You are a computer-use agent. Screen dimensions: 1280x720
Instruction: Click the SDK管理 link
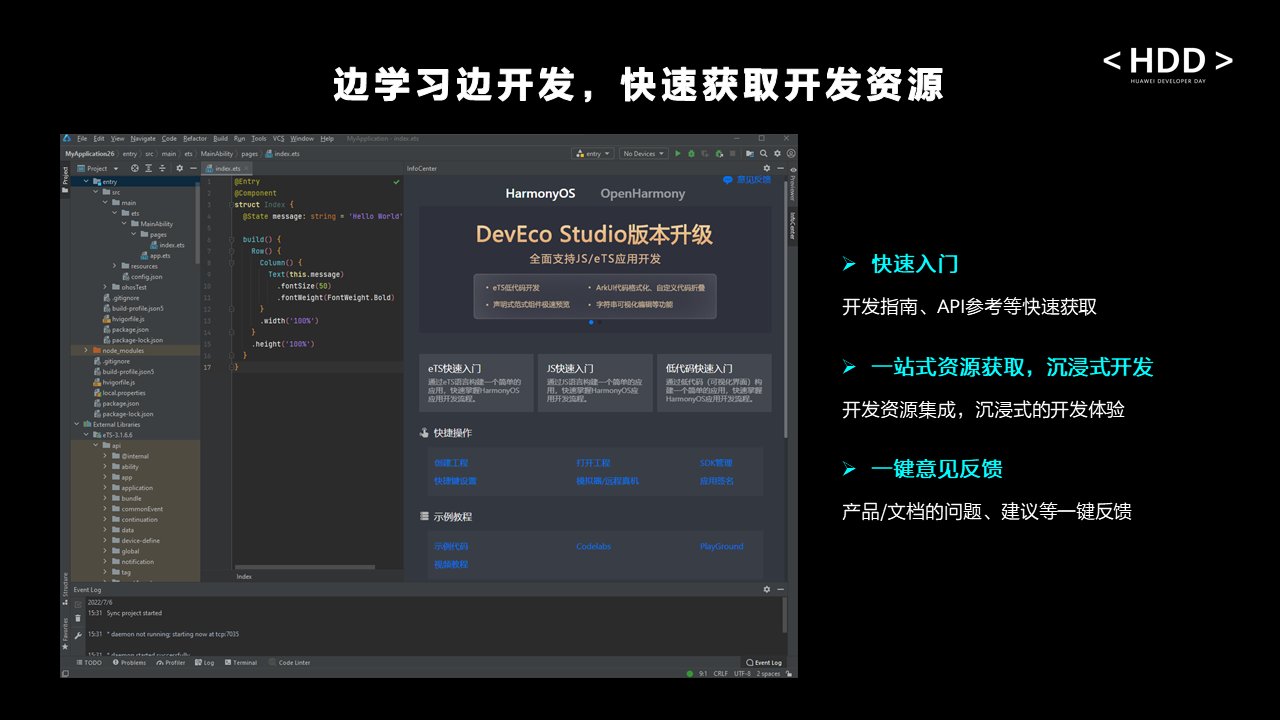[716, 463]
